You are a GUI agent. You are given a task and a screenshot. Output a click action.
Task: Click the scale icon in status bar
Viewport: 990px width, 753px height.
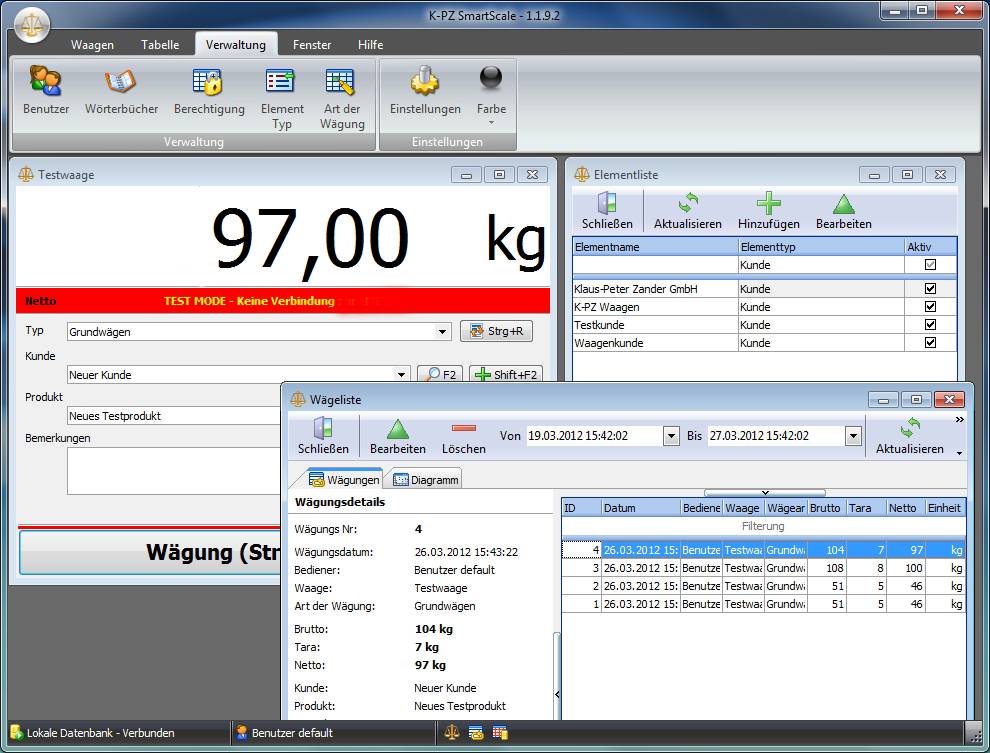pyautogui.click(x=452, y=733)
